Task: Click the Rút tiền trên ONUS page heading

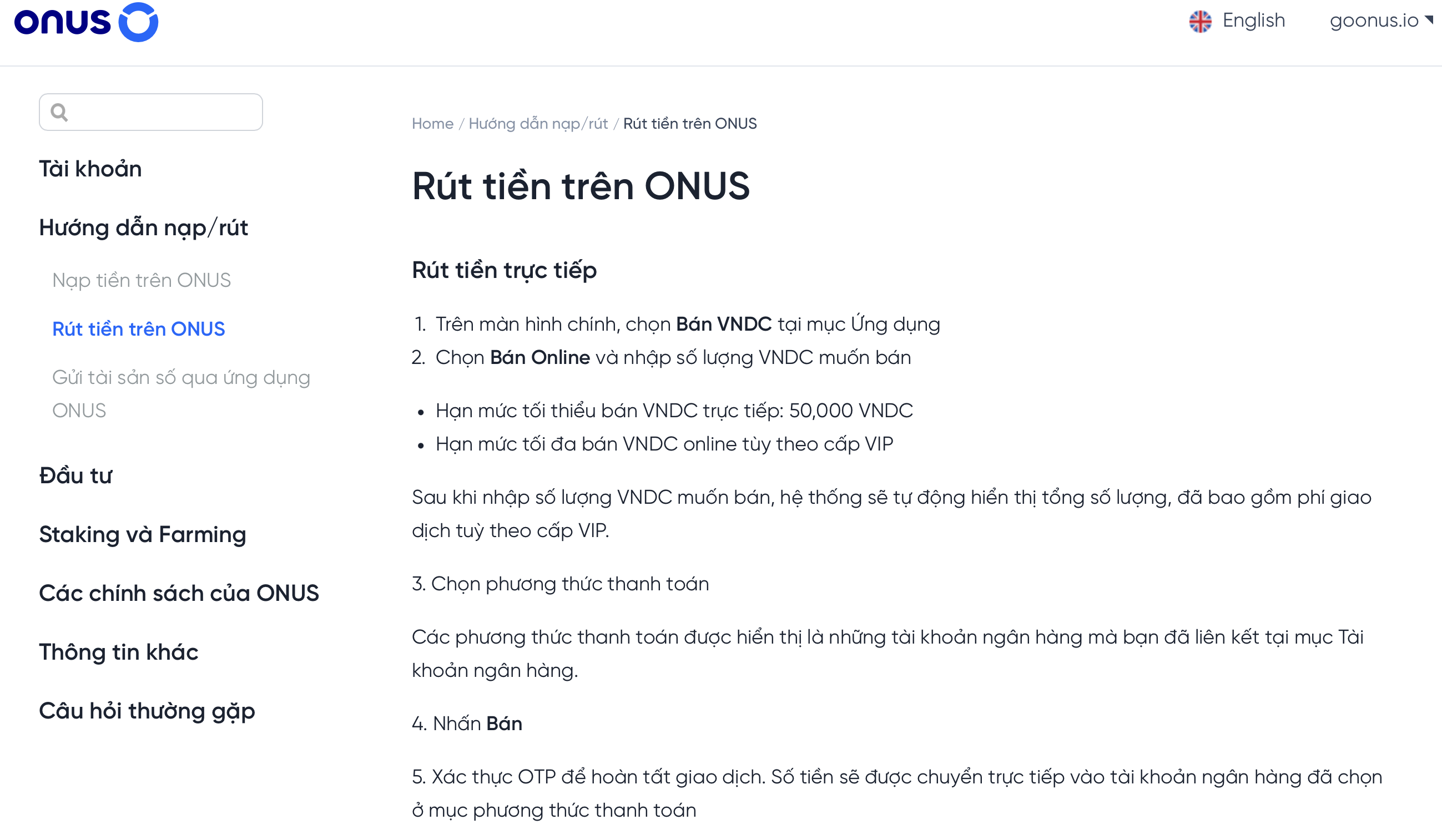Action: pos(580,186)
